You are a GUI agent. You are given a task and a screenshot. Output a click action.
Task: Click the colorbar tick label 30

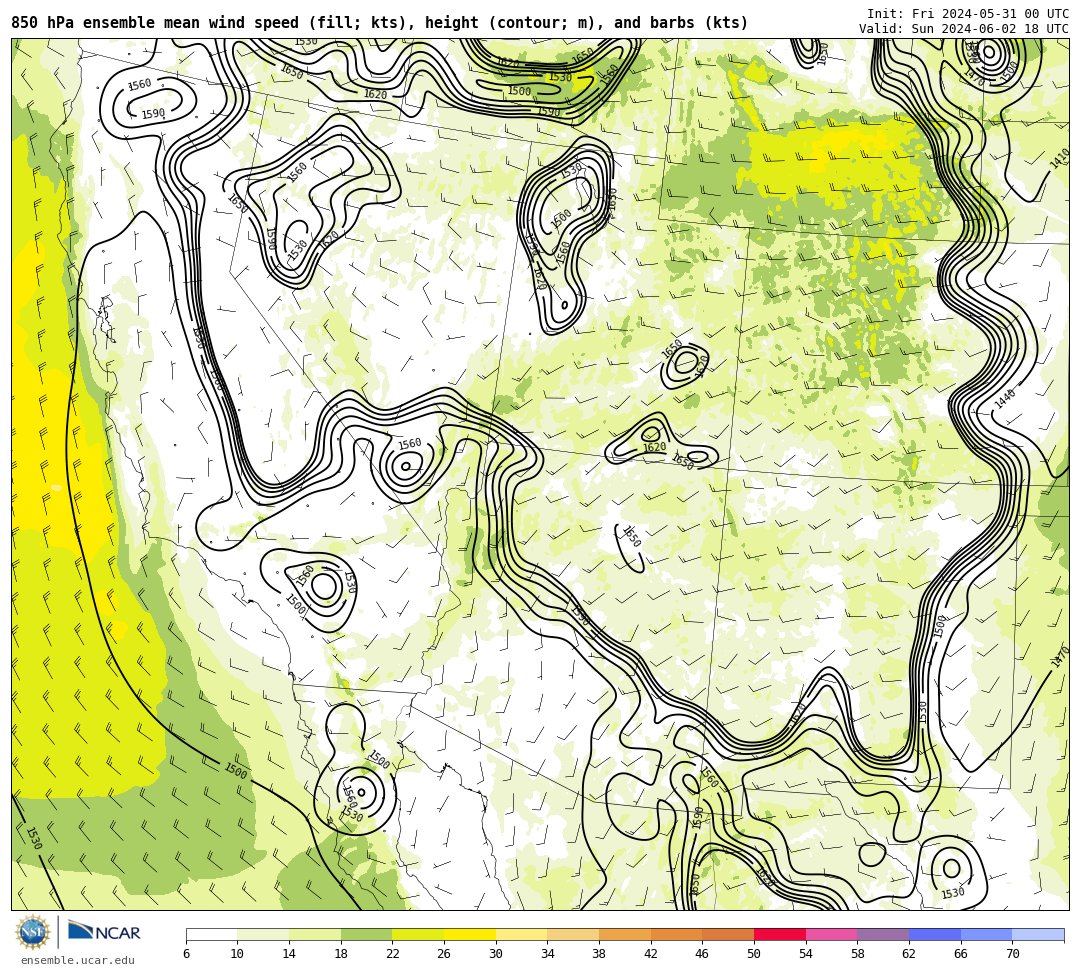tap(496, 954)
